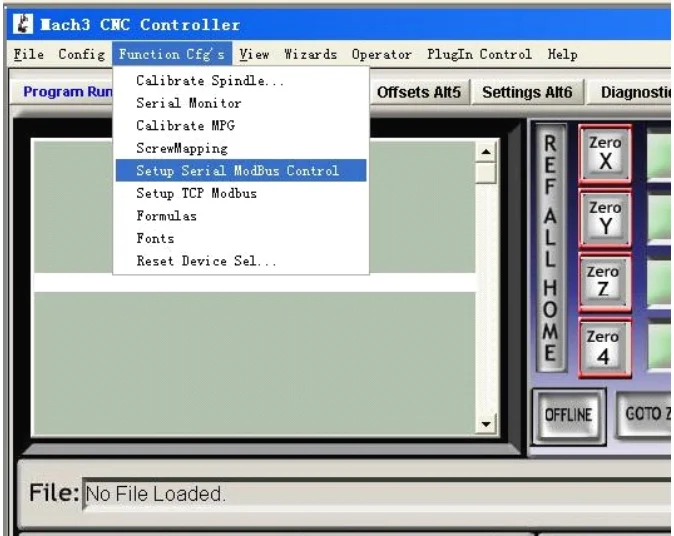674x536 pixels.
Task: Open the Config menu
Action: 81,55
